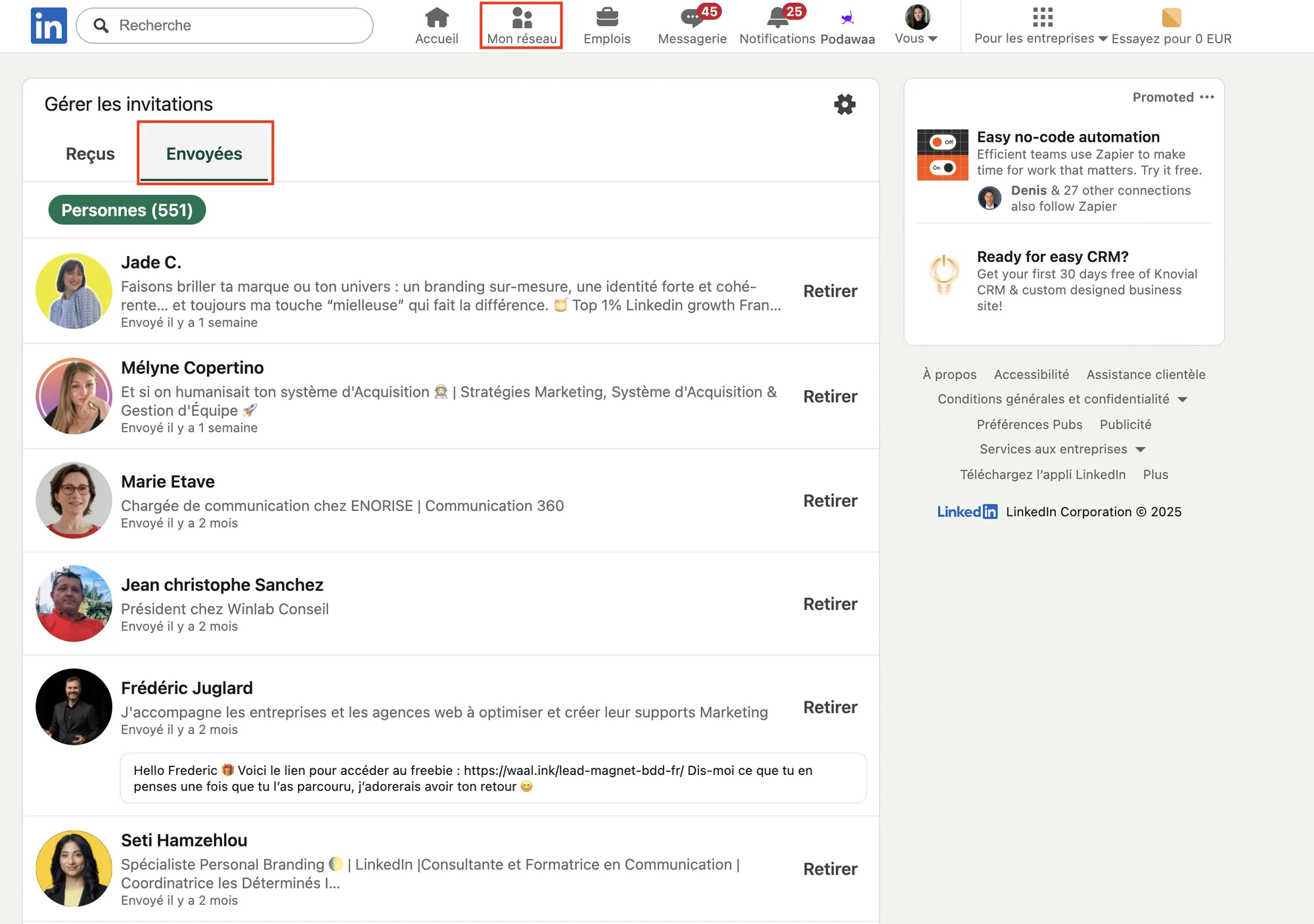Withdraw invitation to Mélyne Copertino

[x=830, y=396]
